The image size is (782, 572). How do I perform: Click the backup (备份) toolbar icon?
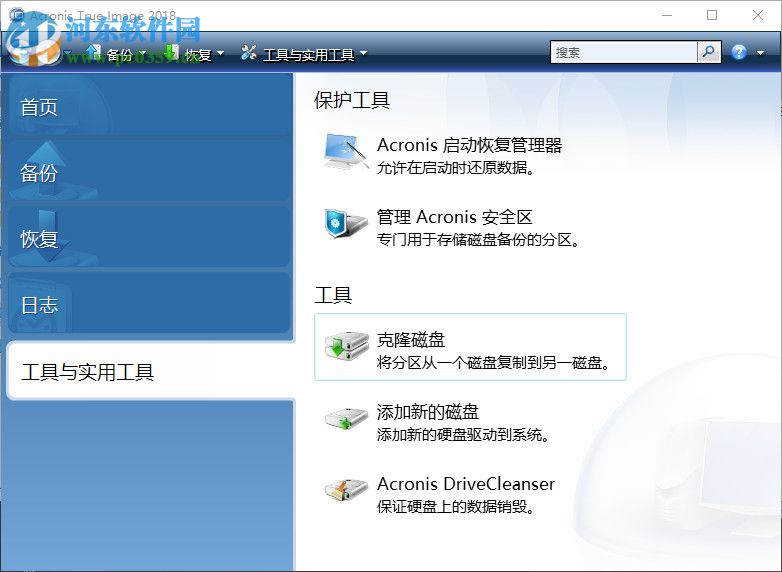pos(93,52)
